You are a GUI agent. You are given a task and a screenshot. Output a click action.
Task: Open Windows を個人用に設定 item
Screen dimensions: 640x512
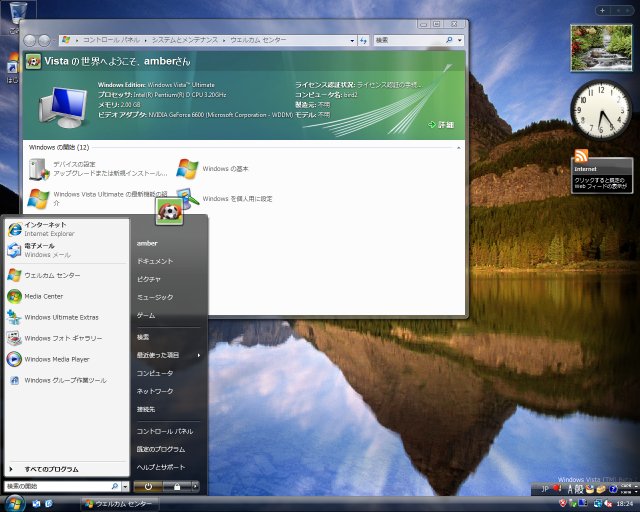224,198
